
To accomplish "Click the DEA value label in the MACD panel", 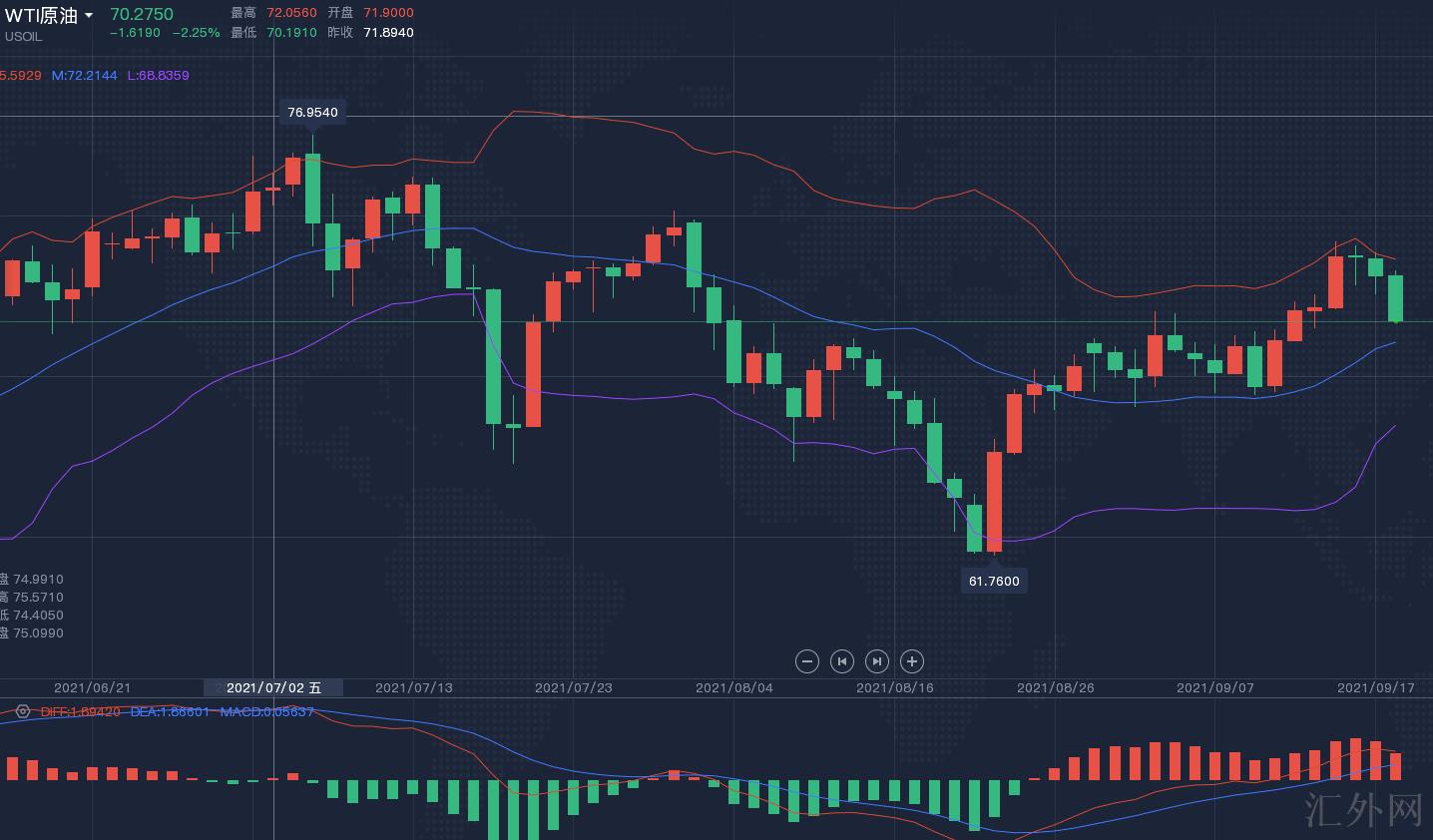I will coord(170,711).
